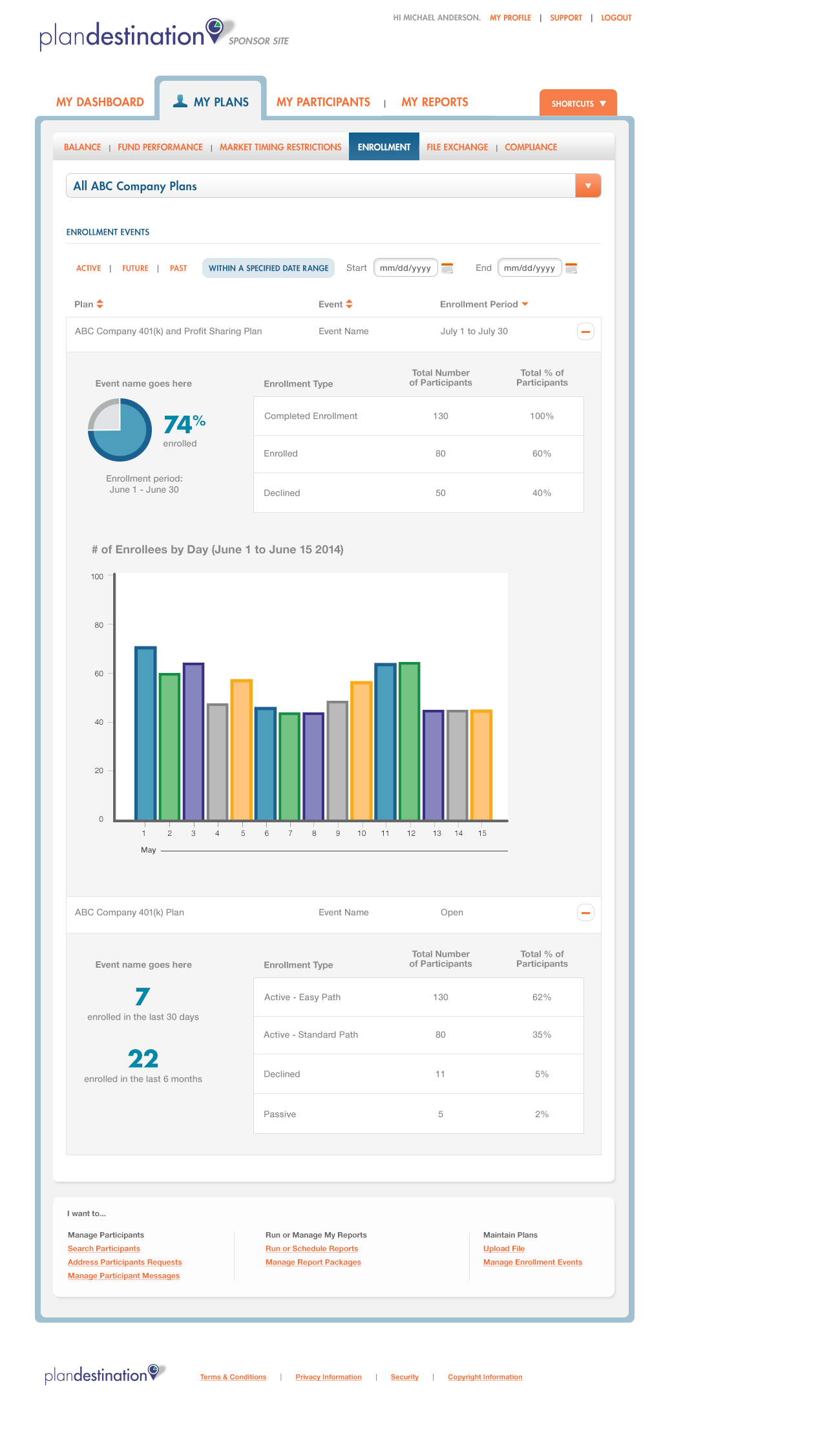
Task: Open Search Participants link
Action: tap(104, 1249)
